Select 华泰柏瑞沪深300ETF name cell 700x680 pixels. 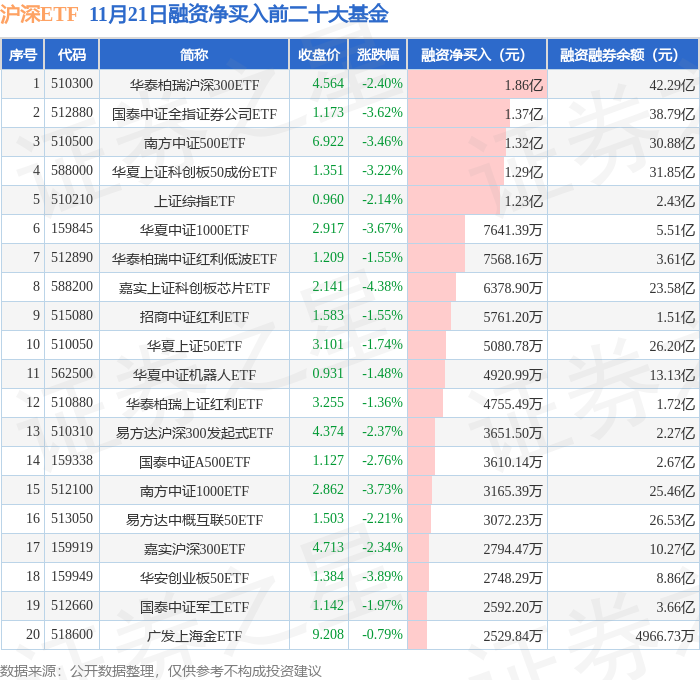tap(194, 85)
